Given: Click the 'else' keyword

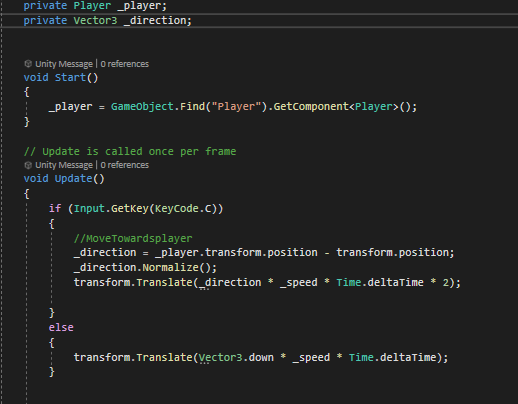Looking at the screenshot, I should [61, 328].
